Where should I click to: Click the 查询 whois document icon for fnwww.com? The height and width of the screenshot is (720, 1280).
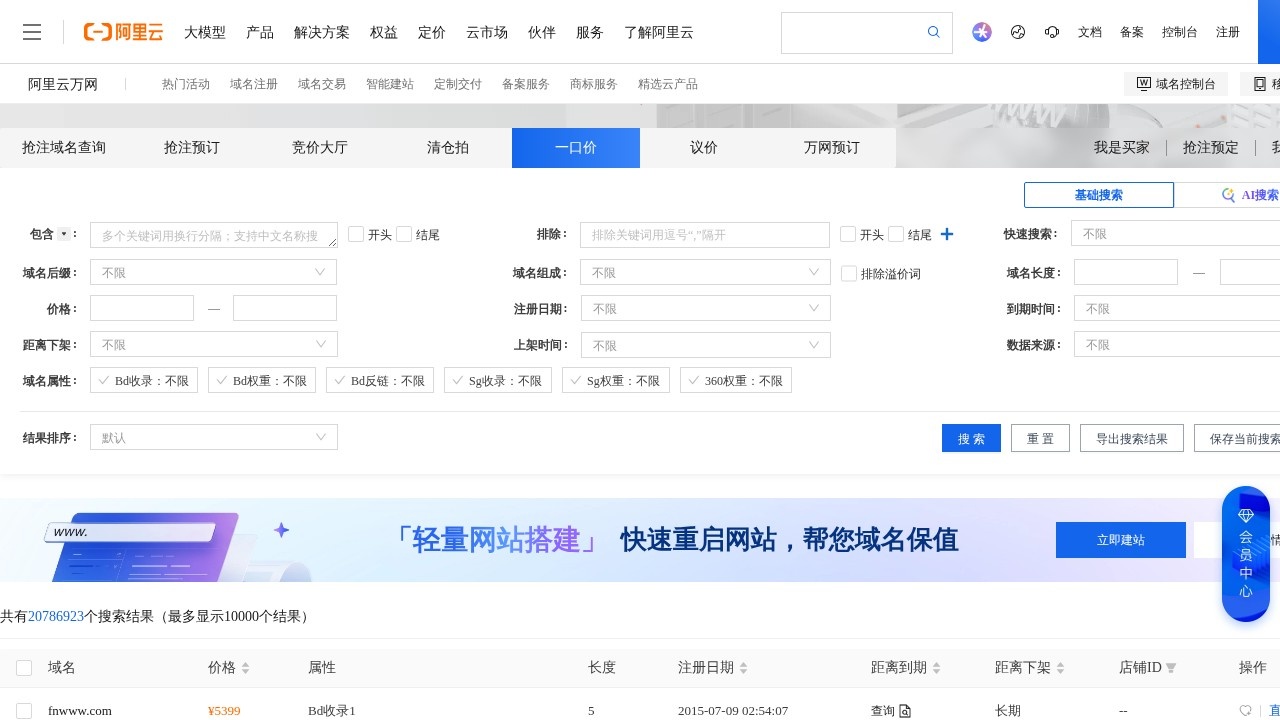pyautogui.click(x=905, y=711)
